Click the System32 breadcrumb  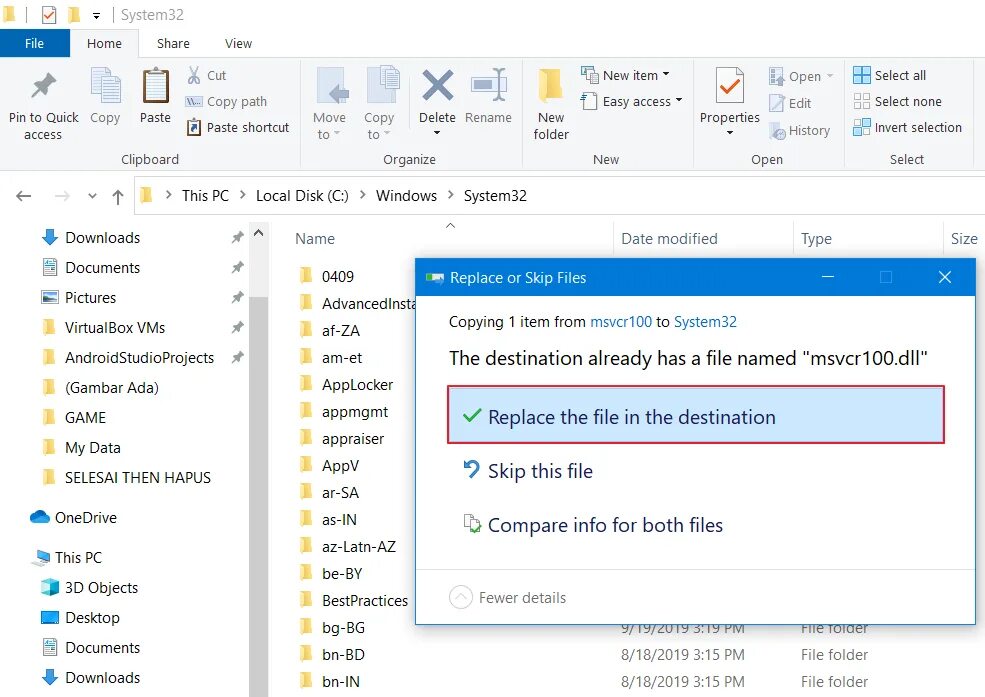pos(495,196)
